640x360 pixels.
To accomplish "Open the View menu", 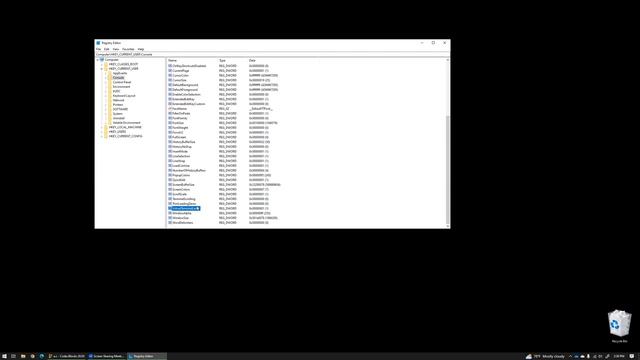I will [116, 49].
